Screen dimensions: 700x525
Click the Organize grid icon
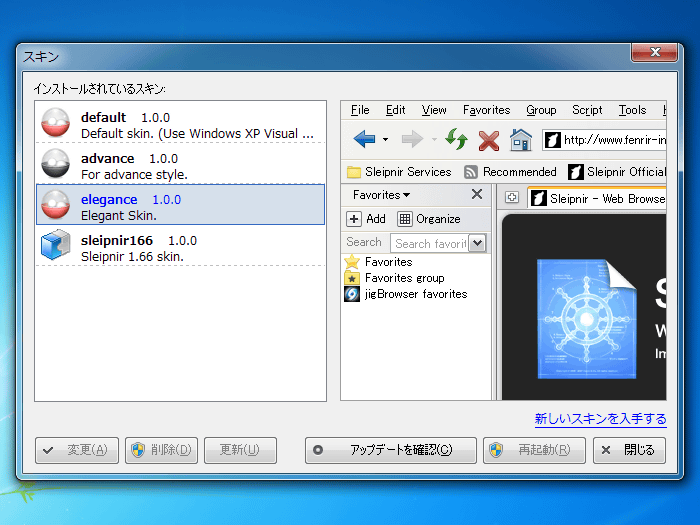tap(404, 219)
